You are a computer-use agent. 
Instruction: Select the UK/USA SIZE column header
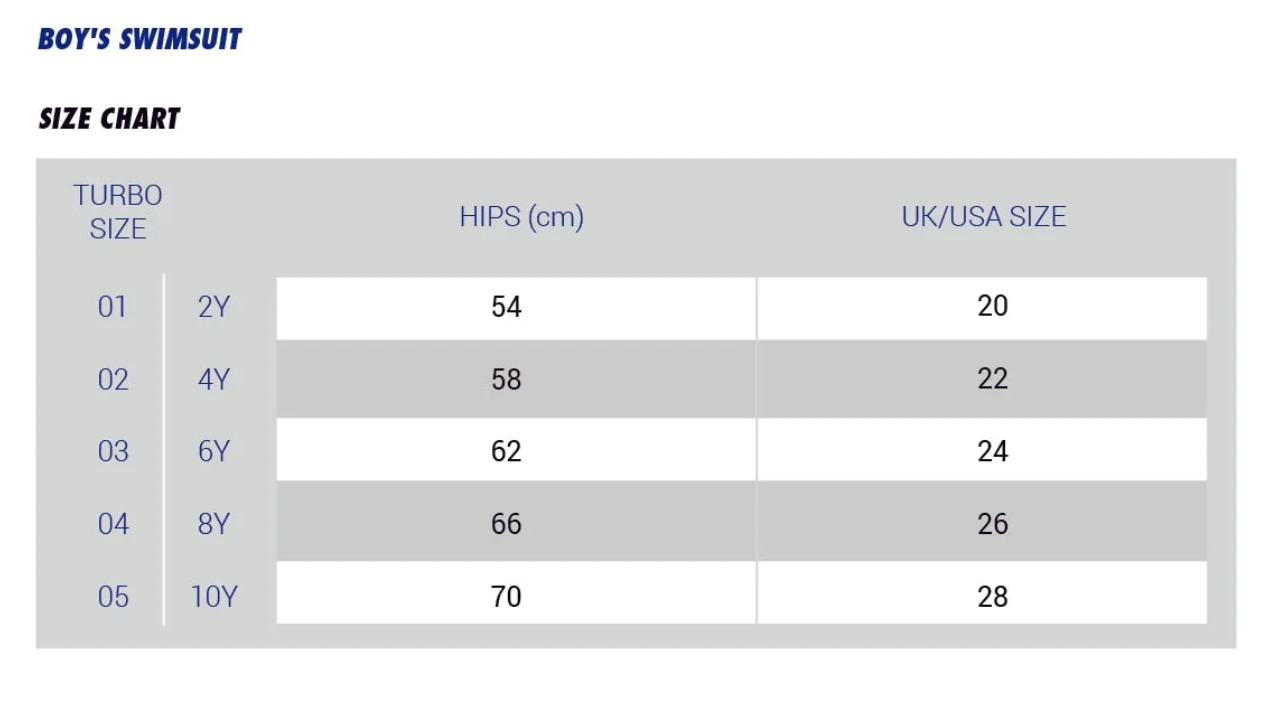point(984,217)
